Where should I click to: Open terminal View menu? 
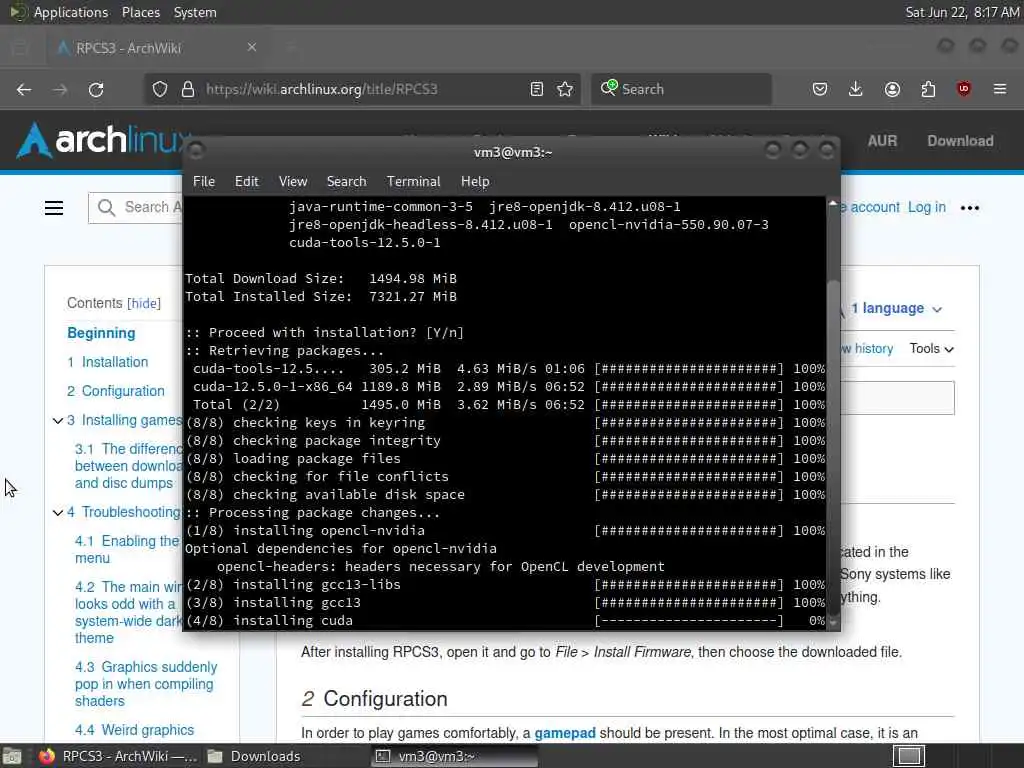(x=293, y=182)
